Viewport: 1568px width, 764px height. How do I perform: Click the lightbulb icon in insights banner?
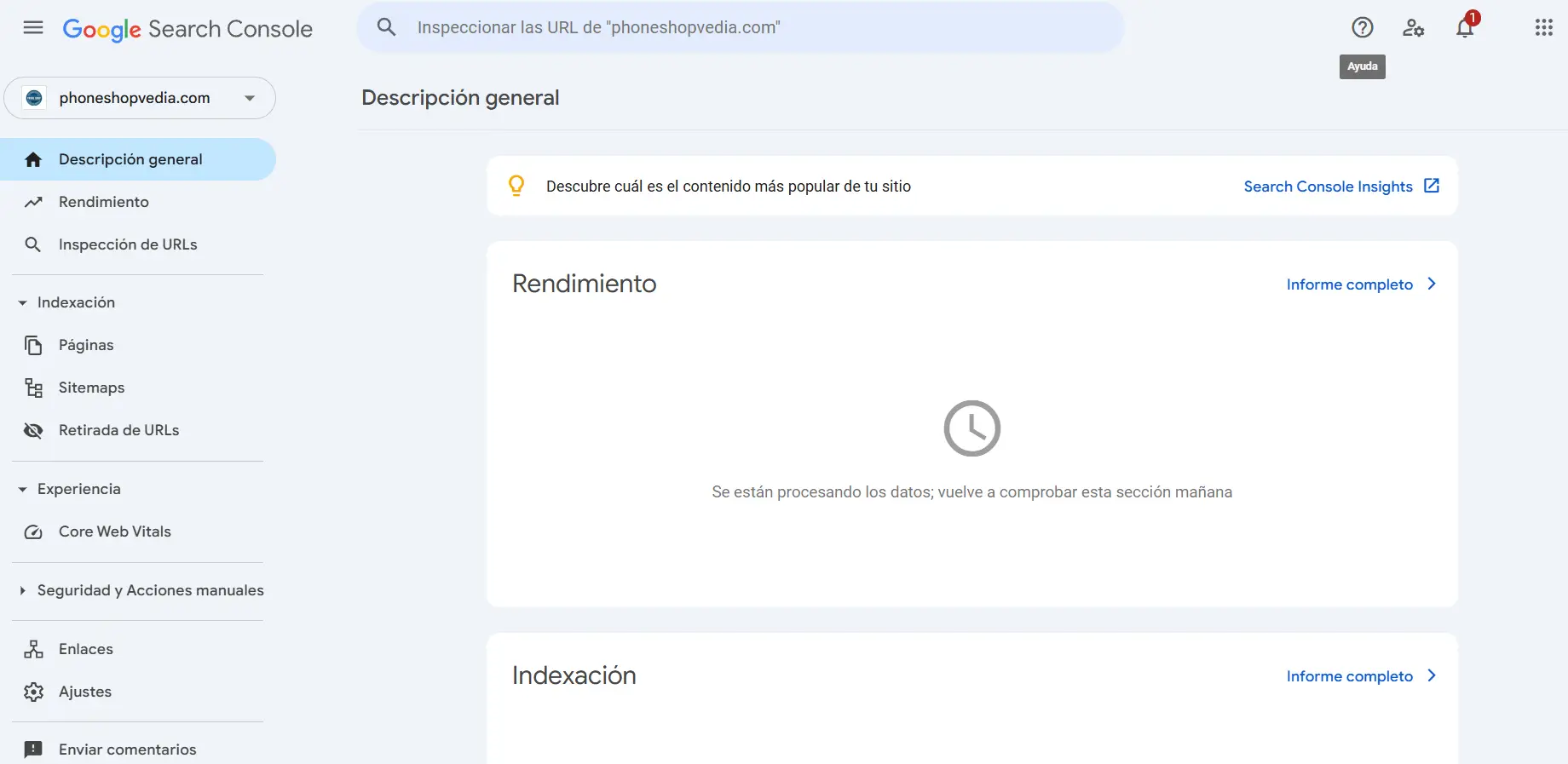[516, 186]
